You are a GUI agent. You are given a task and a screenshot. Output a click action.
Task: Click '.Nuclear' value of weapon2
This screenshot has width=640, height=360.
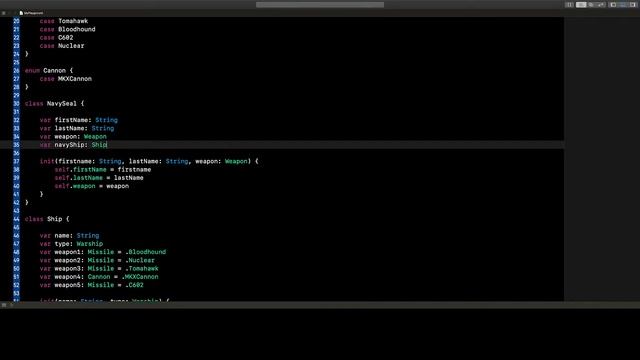140,260
